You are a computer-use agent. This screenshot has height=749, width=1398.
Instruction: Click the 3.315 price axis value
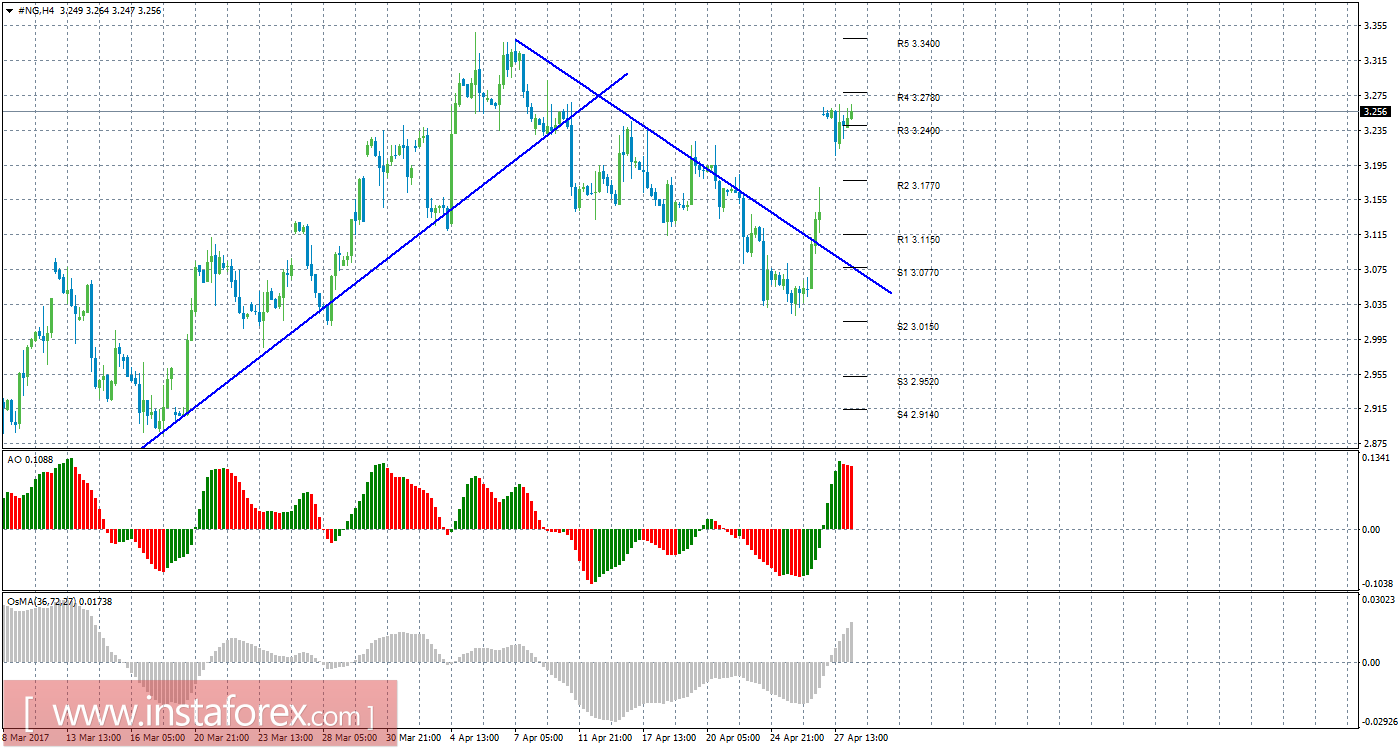tap(1375, 61)
